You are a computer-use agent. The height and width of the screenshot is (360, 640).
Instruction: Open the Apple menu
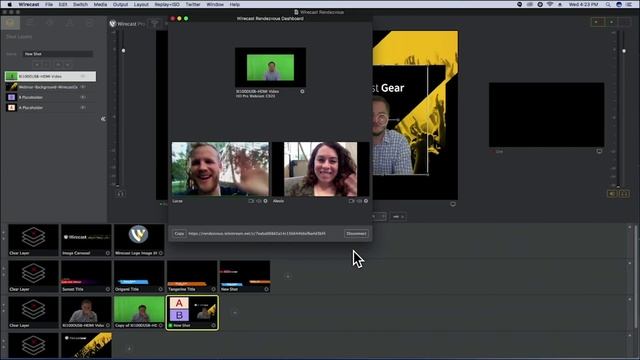pyautogui.click(x=9, y=4)
